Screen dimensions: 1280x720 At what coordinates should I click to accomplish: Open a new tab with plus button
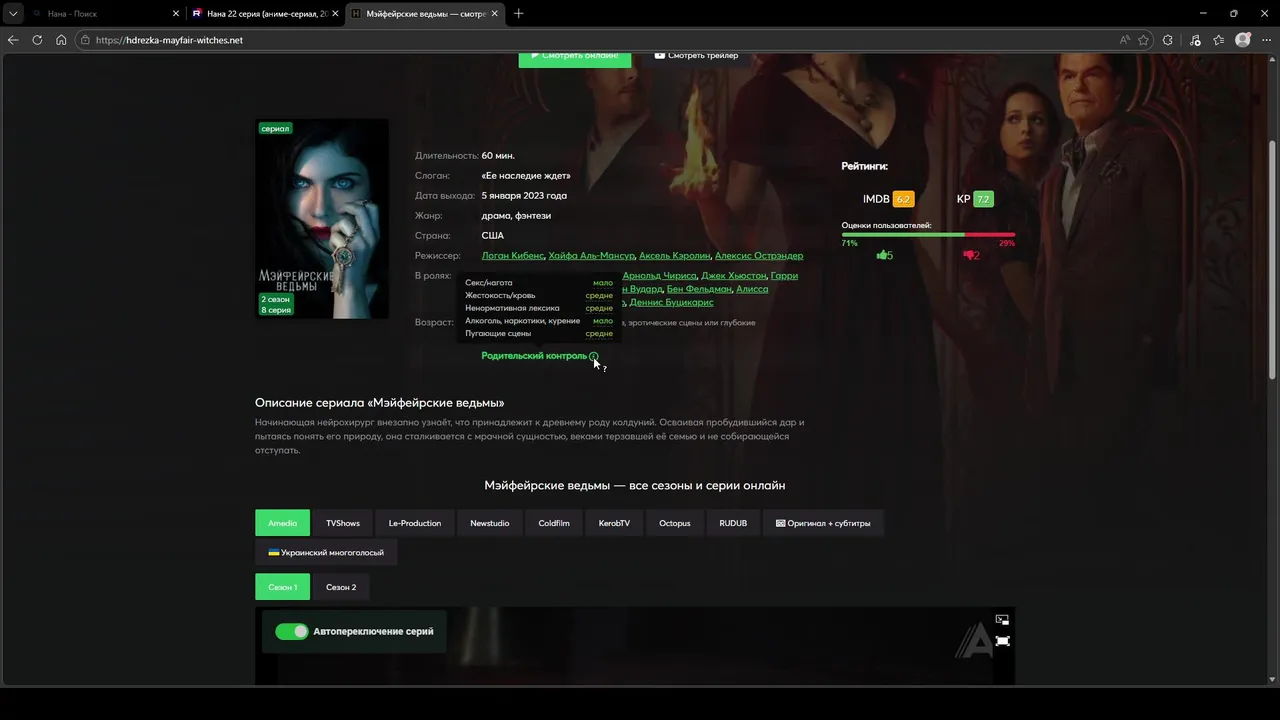click(x=518, y=14)
